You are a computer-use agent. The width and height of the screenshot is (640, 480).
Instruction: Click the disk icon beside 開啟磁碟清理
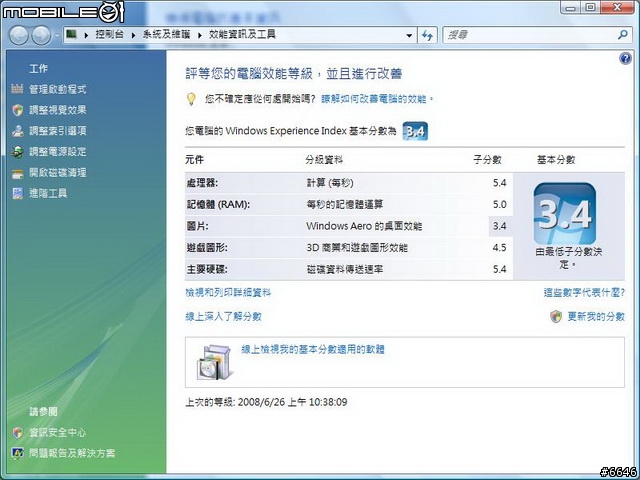pos(18,173)
